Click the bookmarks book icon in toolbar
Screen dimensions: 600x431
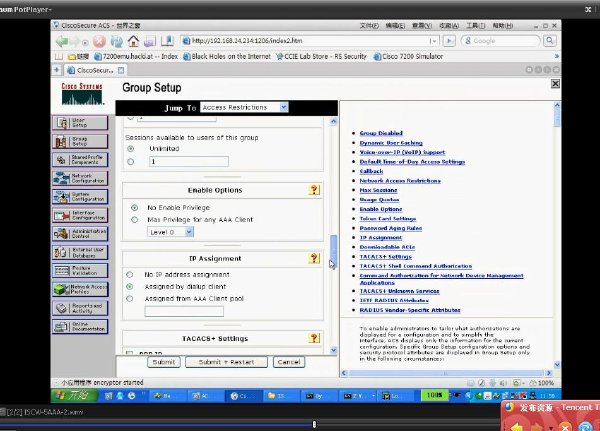pyautogui.click(x=167, y=41)
